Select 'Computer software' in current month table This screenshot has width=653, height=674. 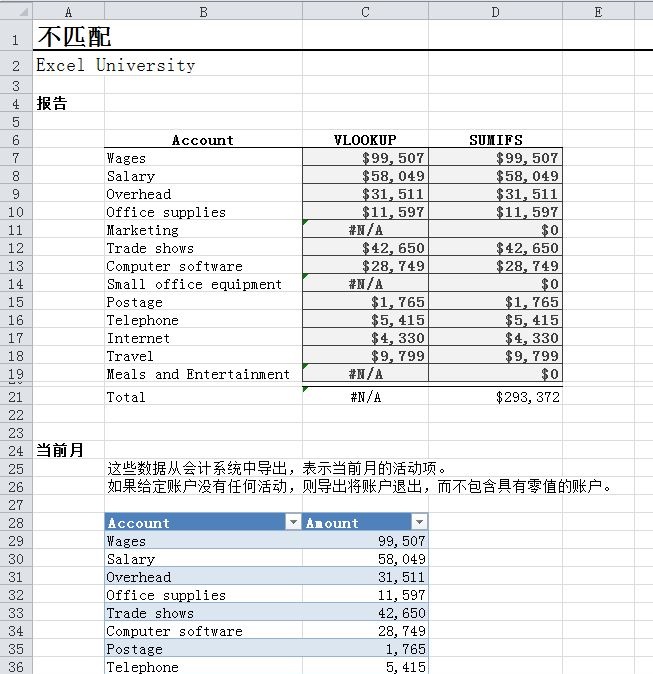pyautogui.click(x=203, y=631)
